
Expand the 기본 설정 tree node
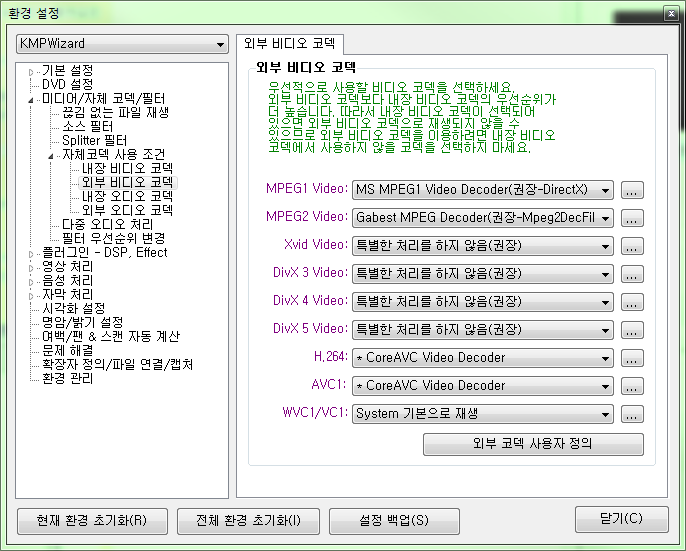pos(31,72)
